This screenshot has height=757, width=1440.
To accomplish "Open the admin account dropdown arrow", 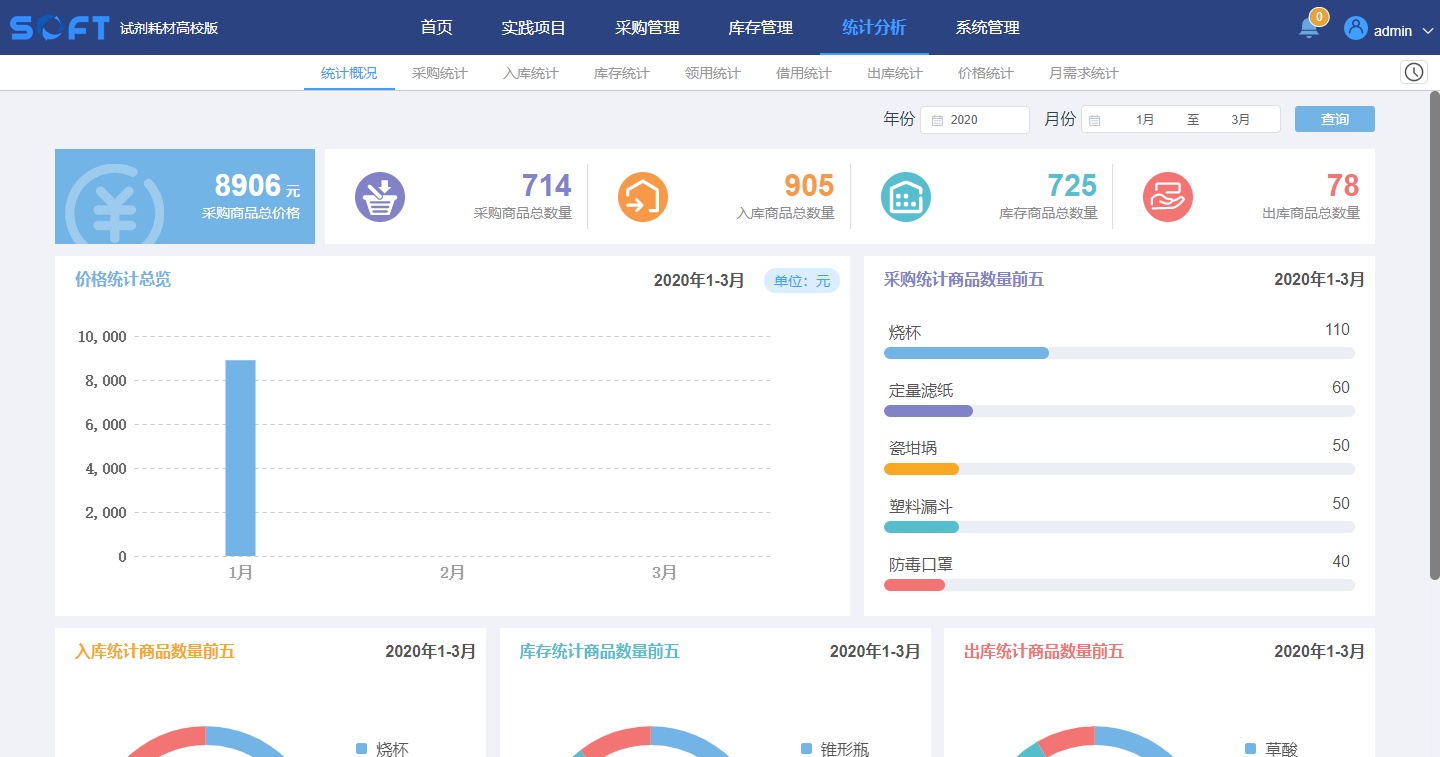I will 1427,30.
